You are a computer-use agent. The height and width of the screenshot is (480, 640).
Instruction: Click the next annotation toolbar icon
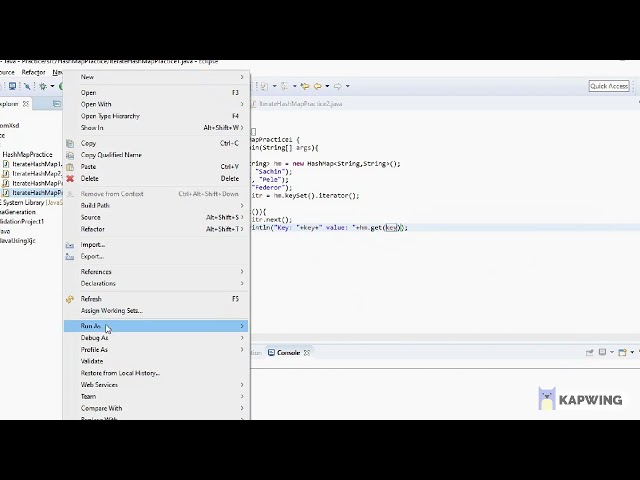[x=264, y=86]
